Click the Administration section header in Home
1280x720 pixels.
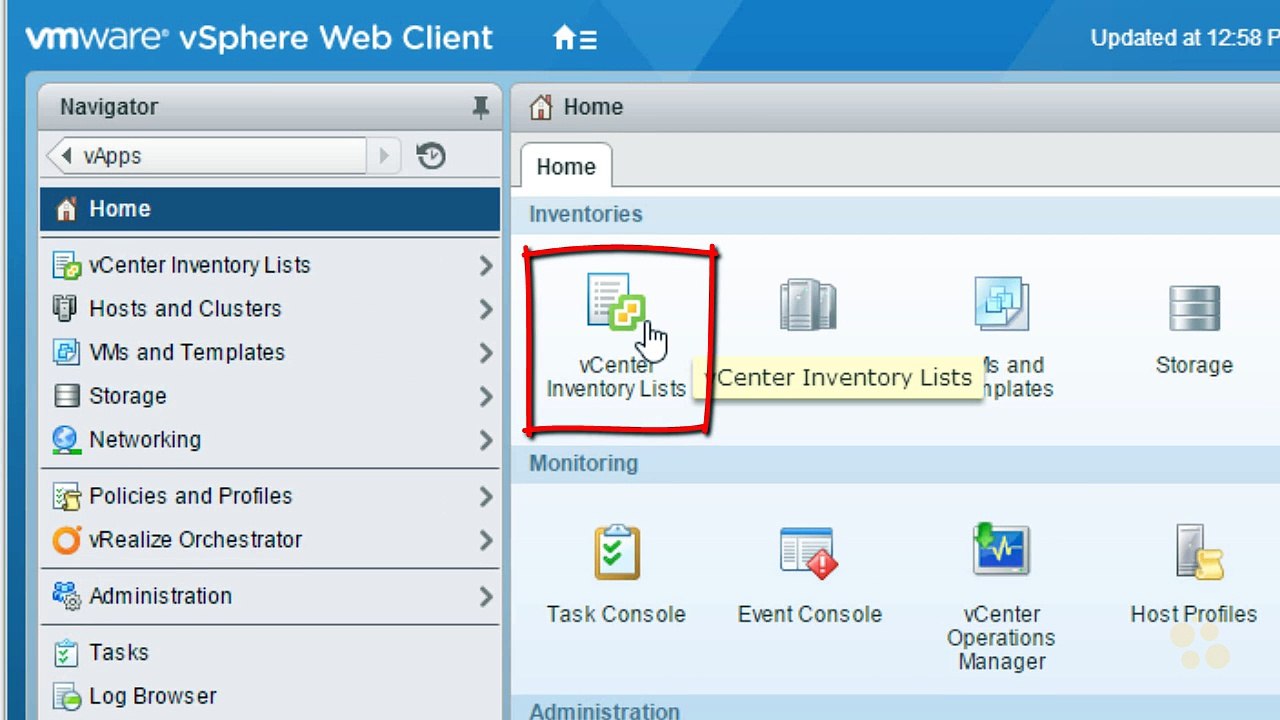click(x=604, y=711)
